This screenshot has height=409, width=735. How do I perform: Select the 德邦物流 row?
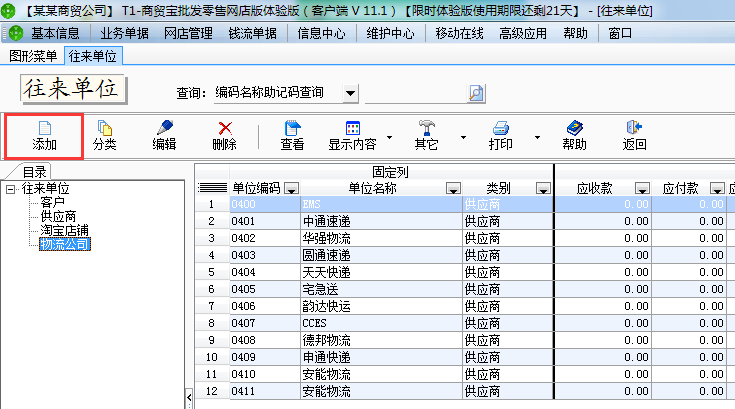[381, 340]
